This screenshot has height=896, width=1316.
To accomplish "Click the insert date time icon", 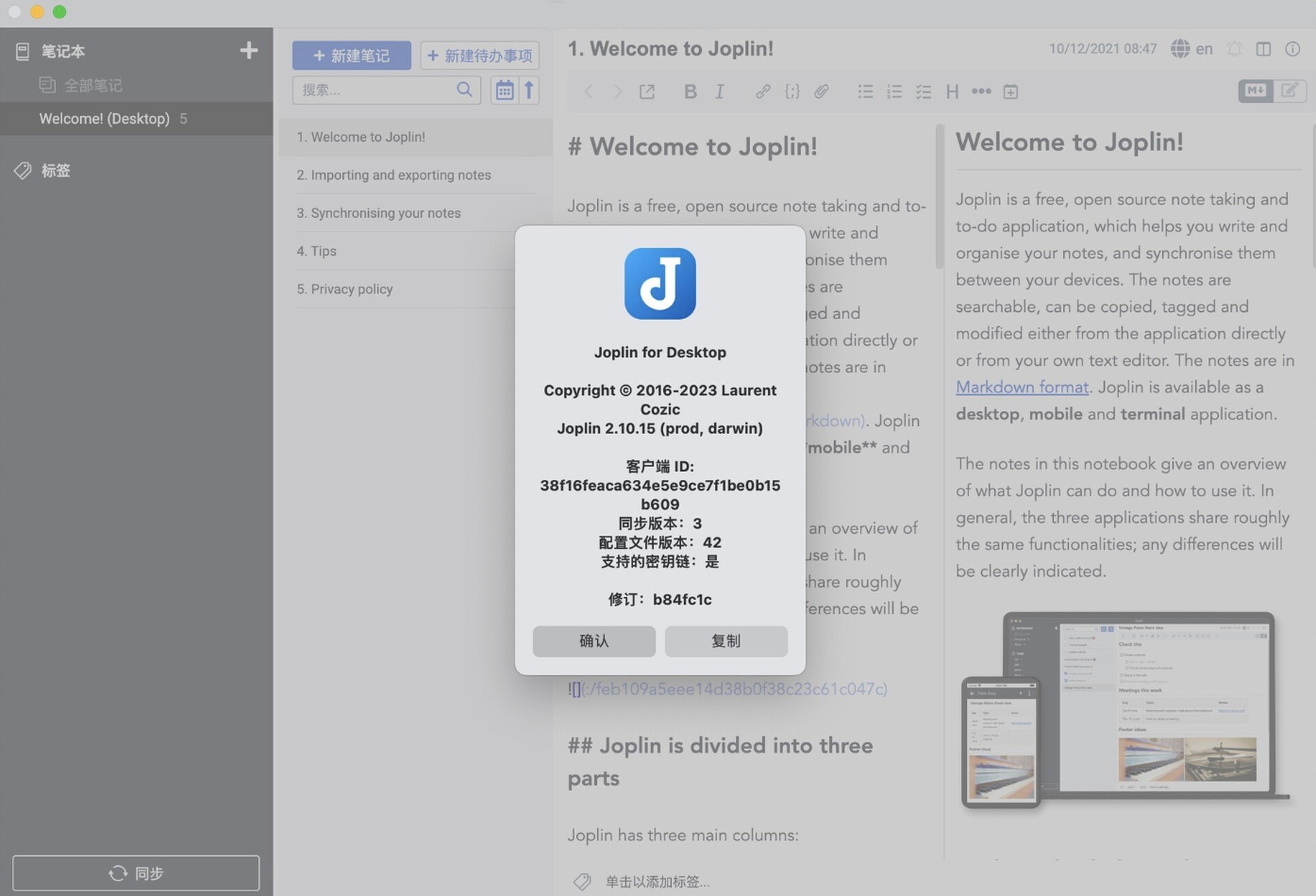I will tap(1010, 91).
